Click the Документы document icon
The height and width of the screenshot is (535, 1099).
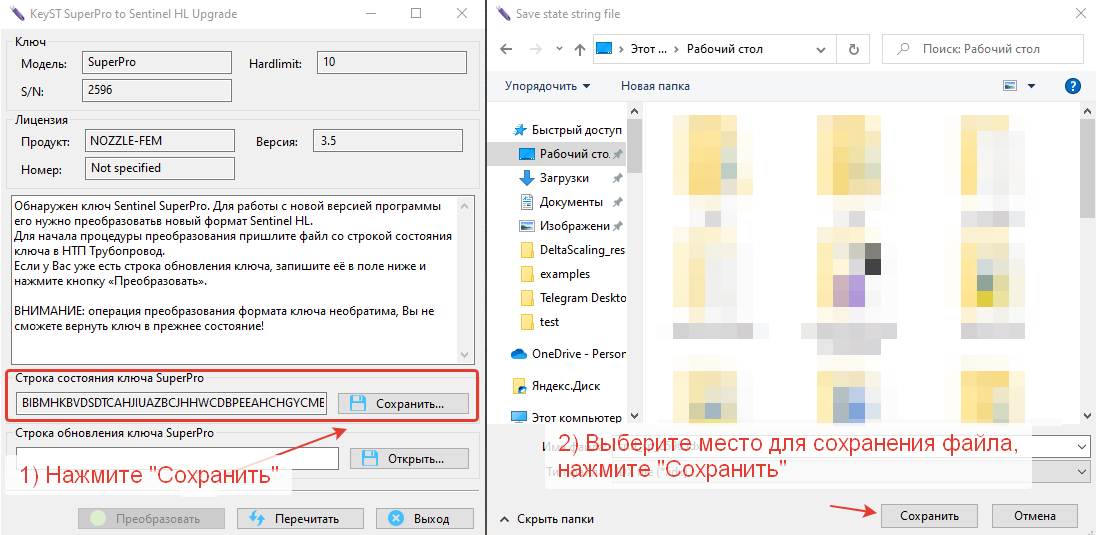pos(527,202)
